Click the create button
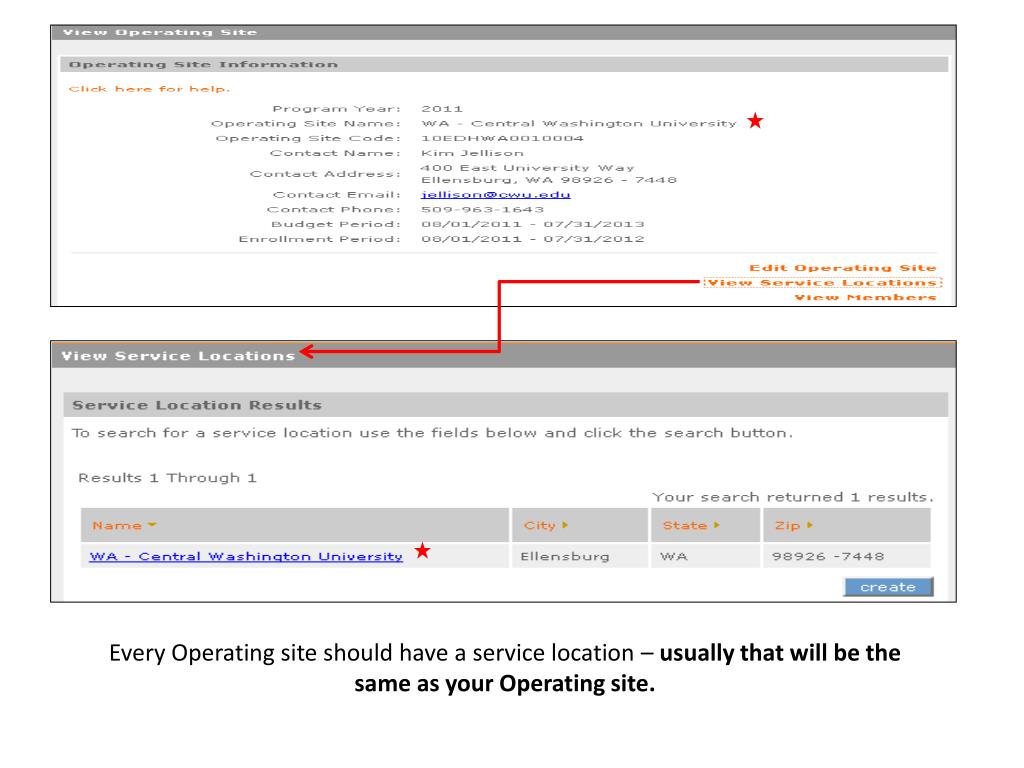This screenshot has width=1024, height=768. click(x=888, y=587)
